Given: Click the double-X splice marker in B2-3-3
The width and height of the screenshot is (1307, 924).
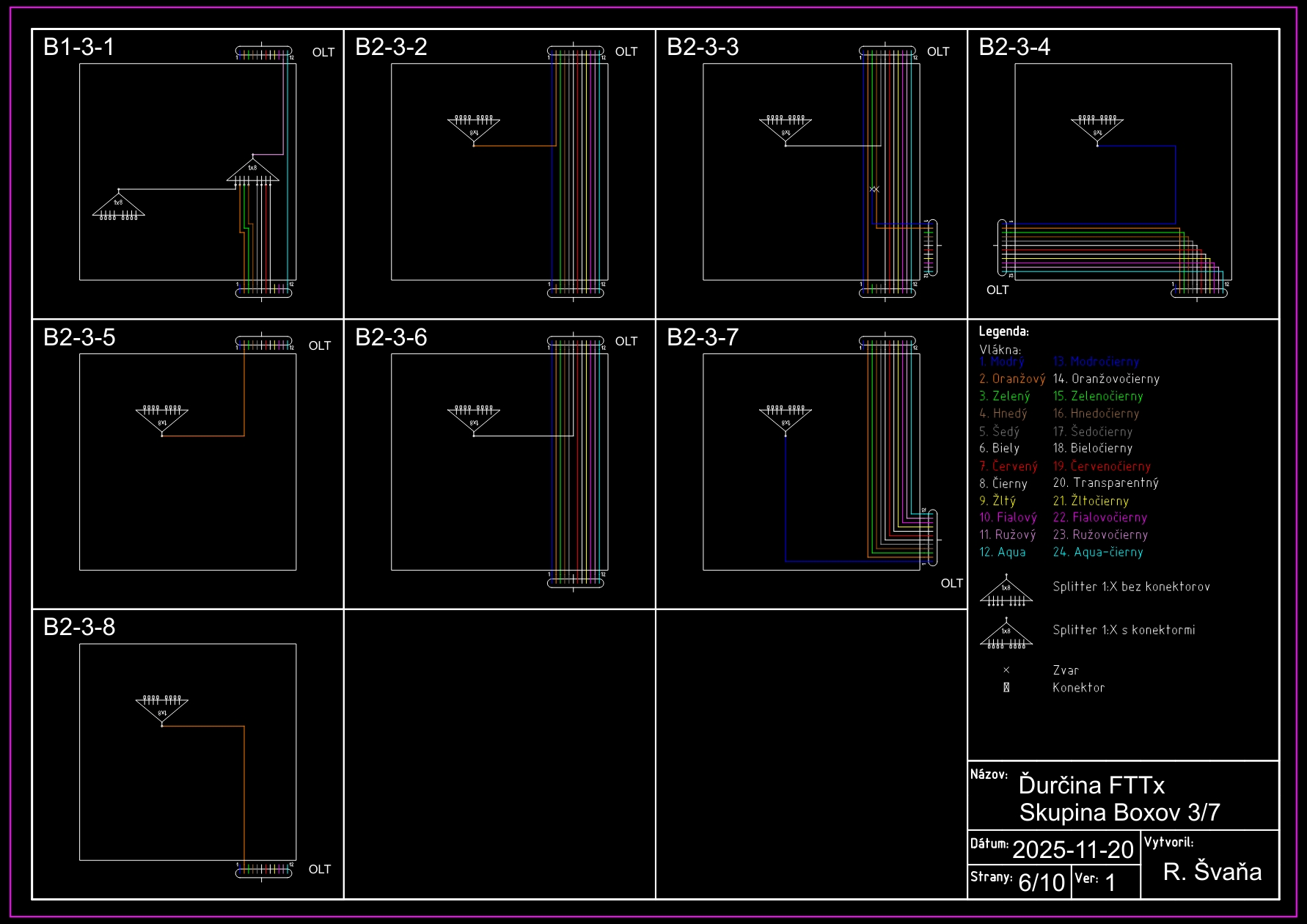Looking at the screenshot, I should pos(874,189).
